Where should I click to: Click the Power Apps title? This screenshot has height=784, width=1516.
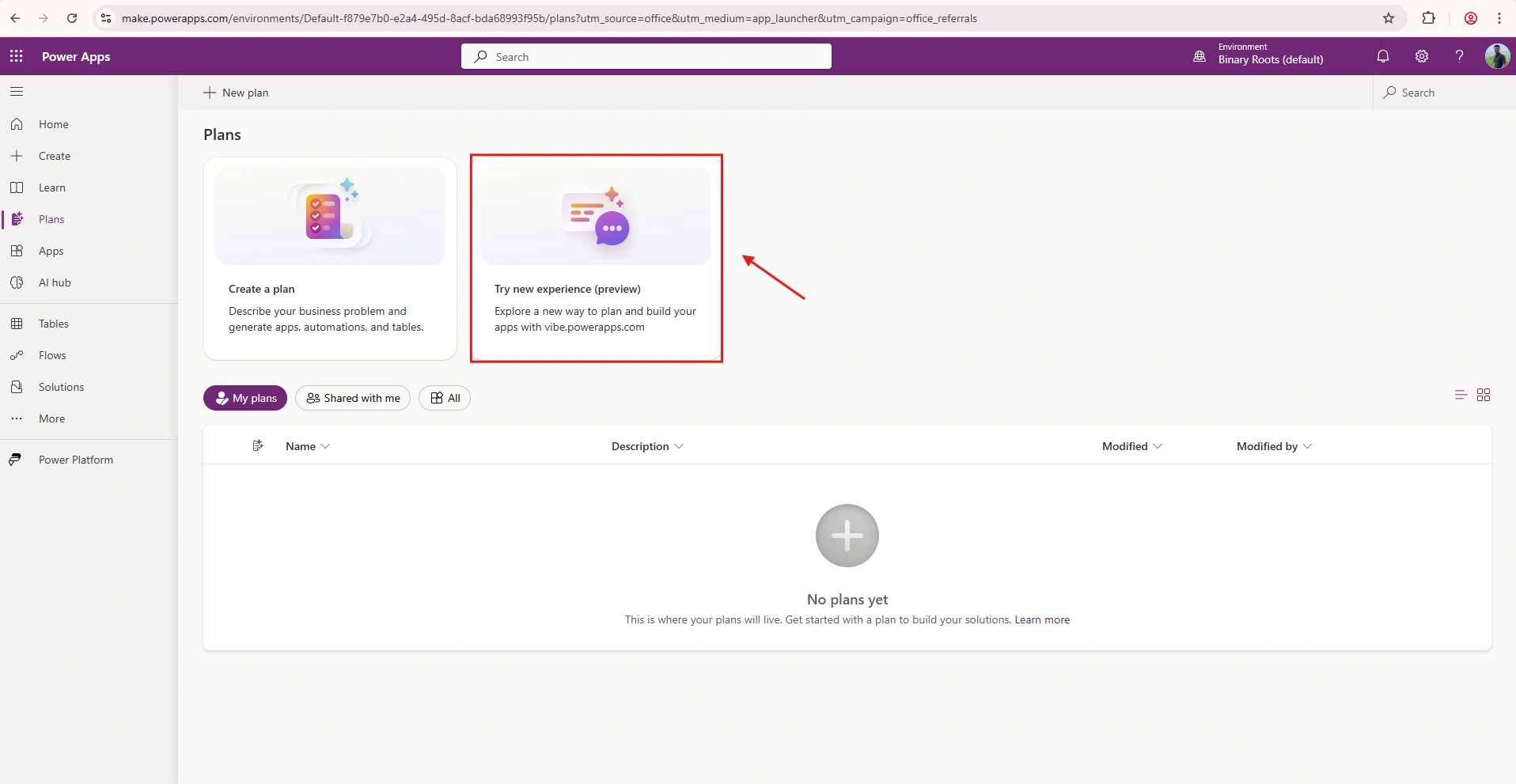point(76,57)
